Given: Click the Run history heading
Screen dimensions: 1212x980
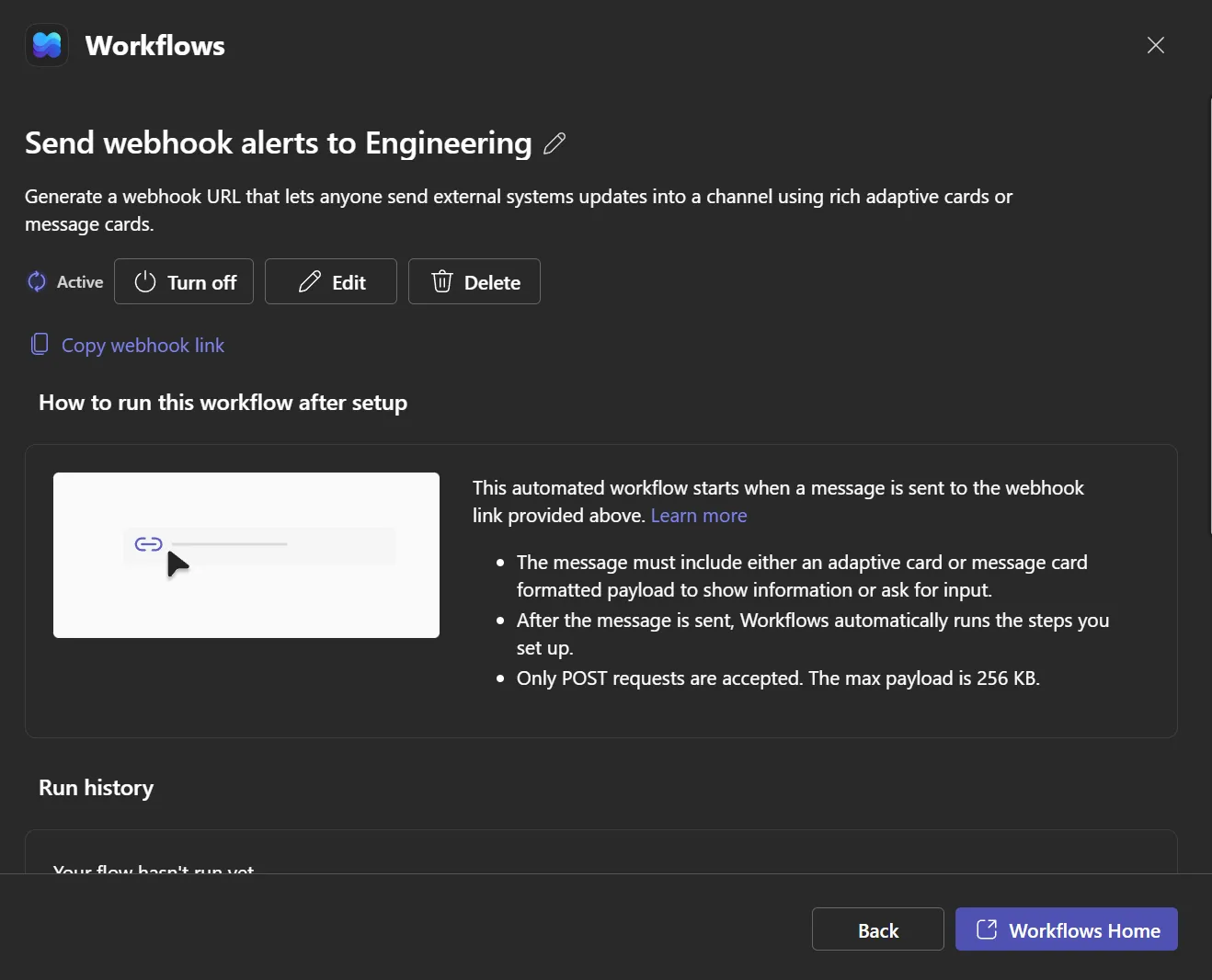Looking at the screenshot, I should click(97, 788).
